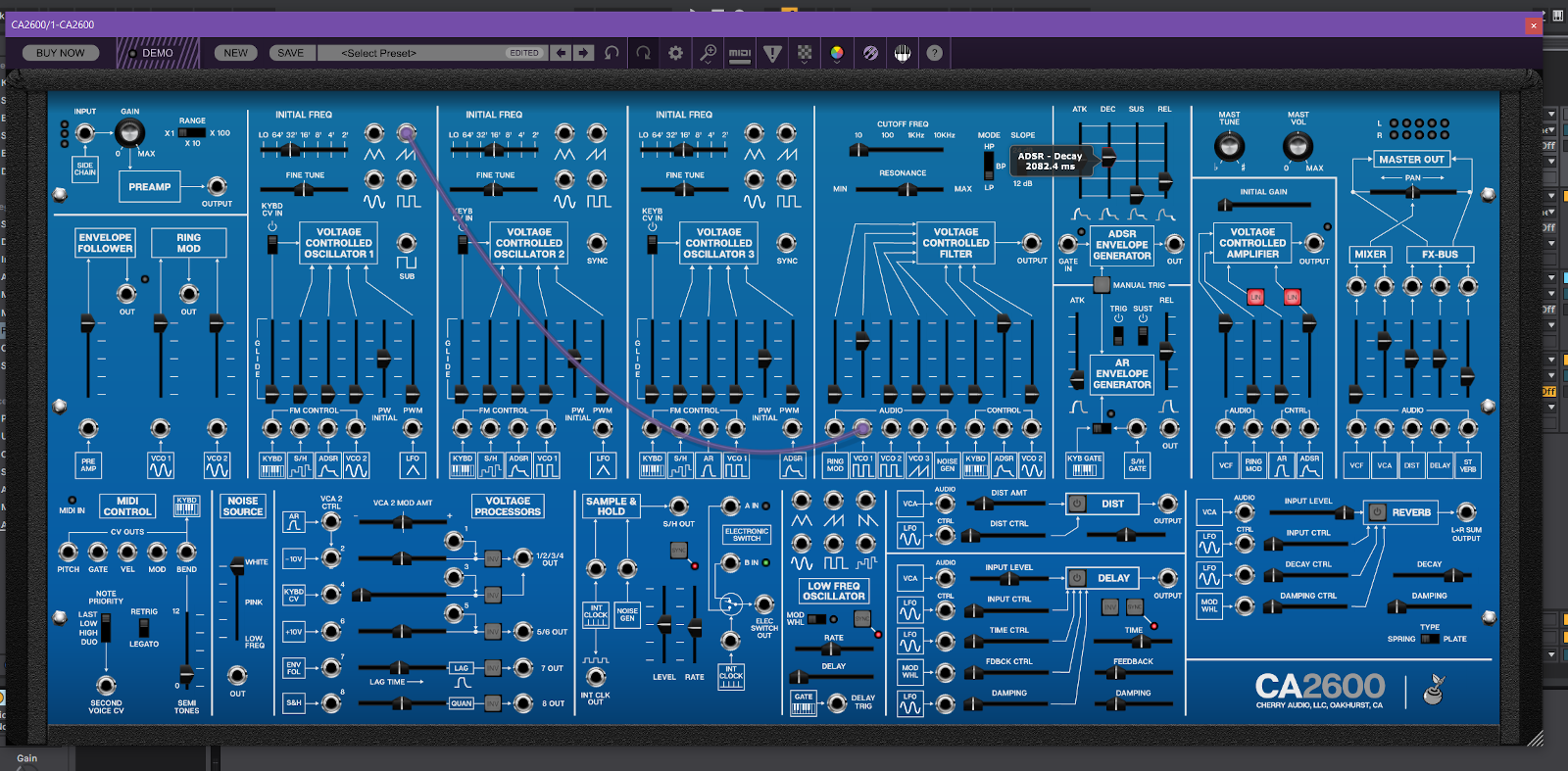Click the Mast Vol knob
Screen dimensions: 1568x771
1298,146
